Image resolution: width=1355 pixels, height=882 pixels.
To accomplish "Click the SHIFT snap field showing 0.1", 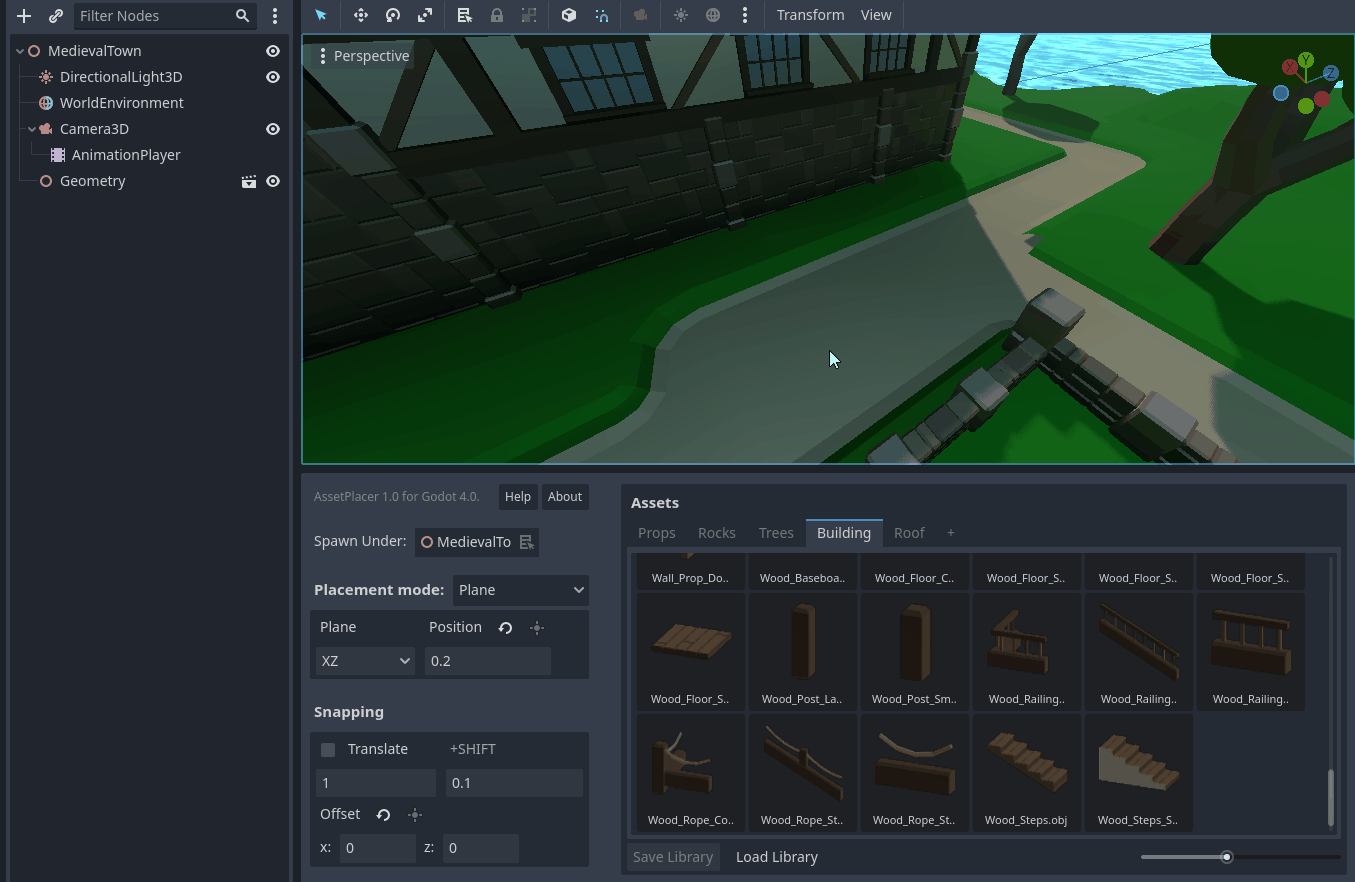I will pos(514,783).
